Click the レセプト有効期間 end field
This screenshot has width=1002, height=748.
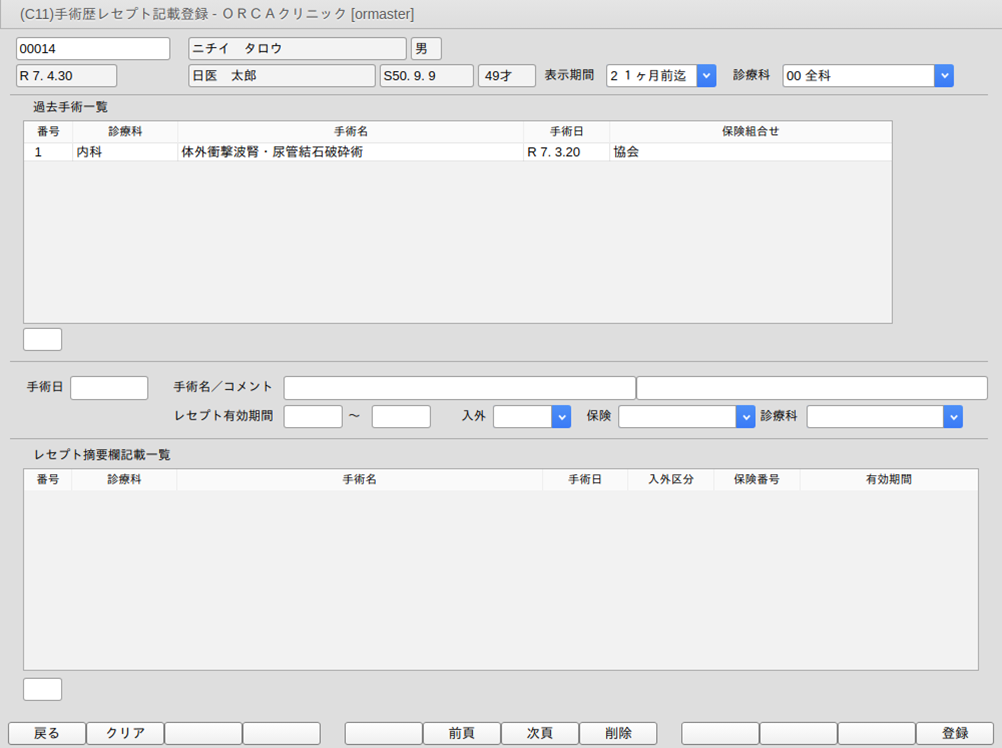coord(401,416)
